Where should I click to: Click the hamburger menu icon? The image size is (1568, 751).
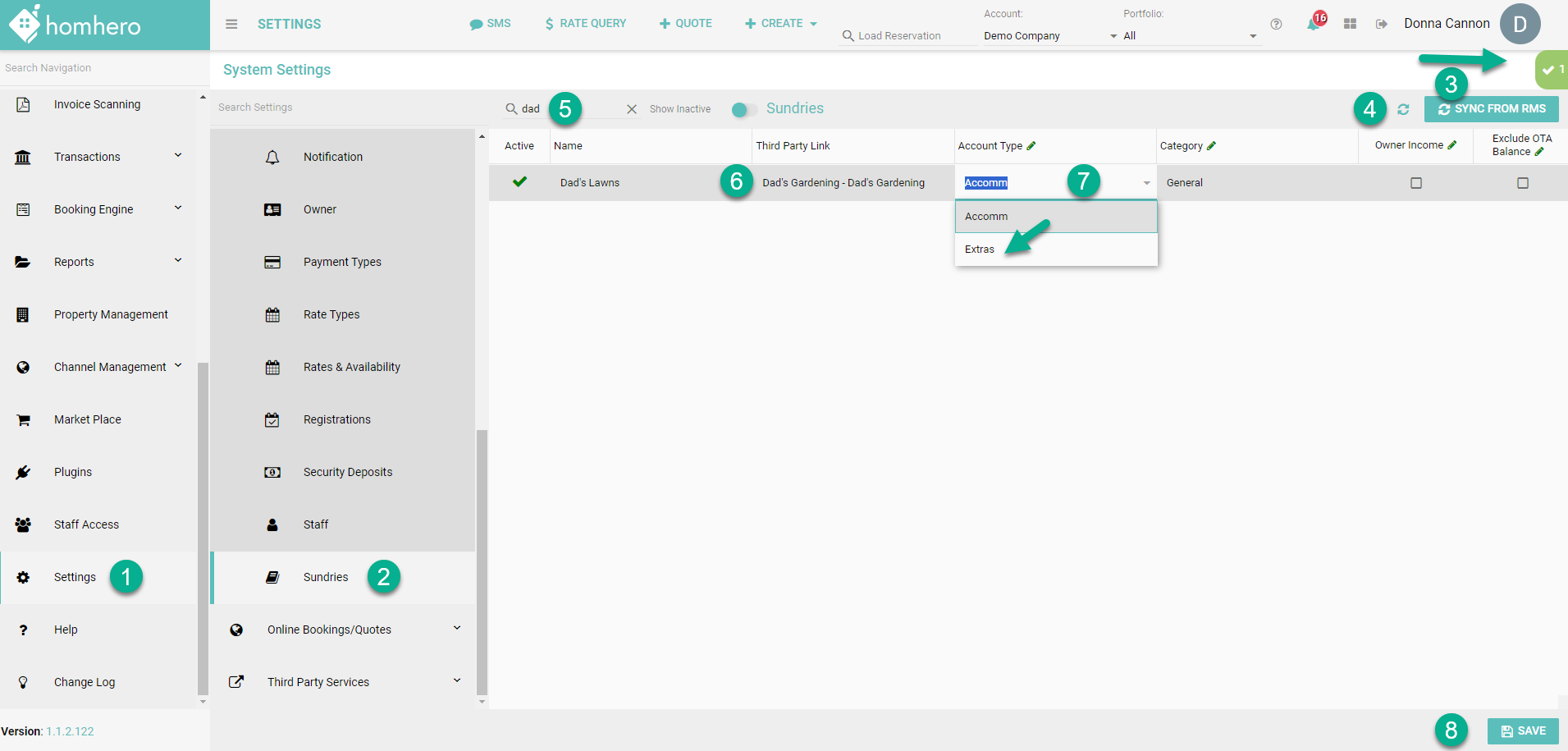point(231,24)
